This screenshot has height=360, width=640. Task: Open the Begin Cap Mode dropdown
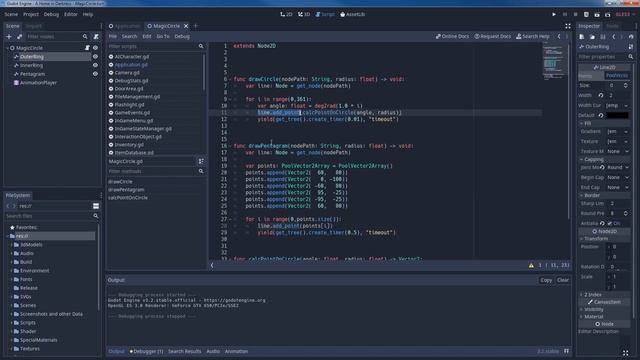(x=617, y=178)
